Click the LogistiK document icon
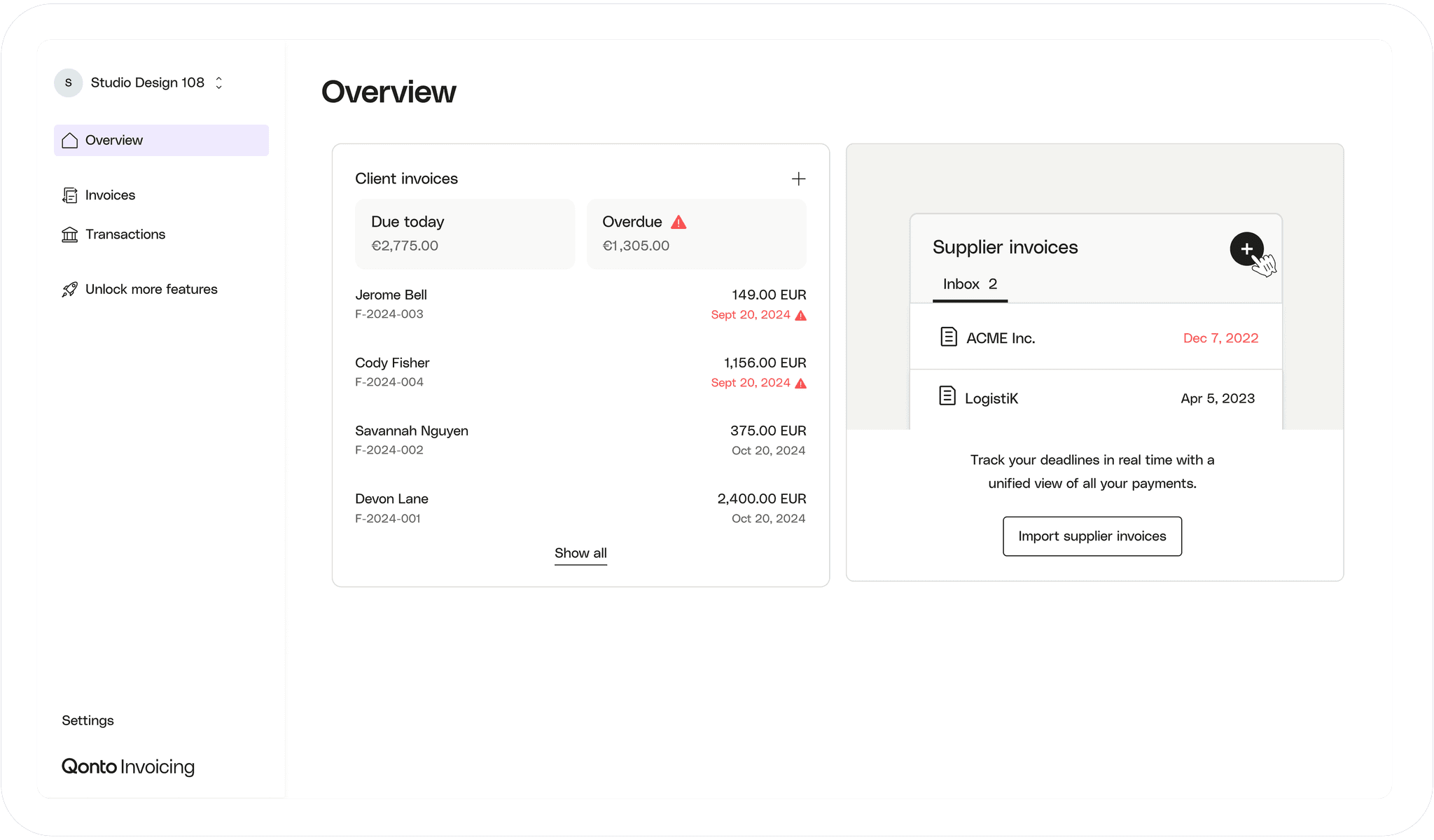Screen dimensions: 1434x840 coord(947,397)
